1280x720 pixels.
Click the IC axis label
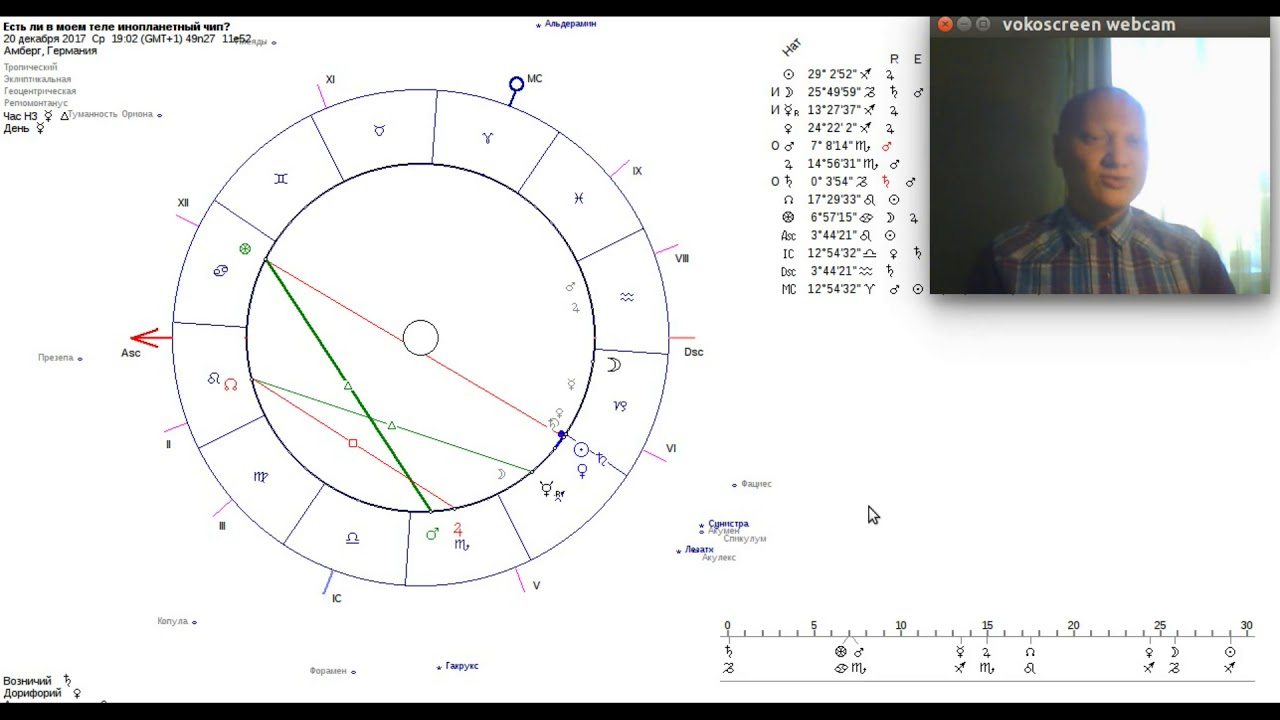[336, 598]
